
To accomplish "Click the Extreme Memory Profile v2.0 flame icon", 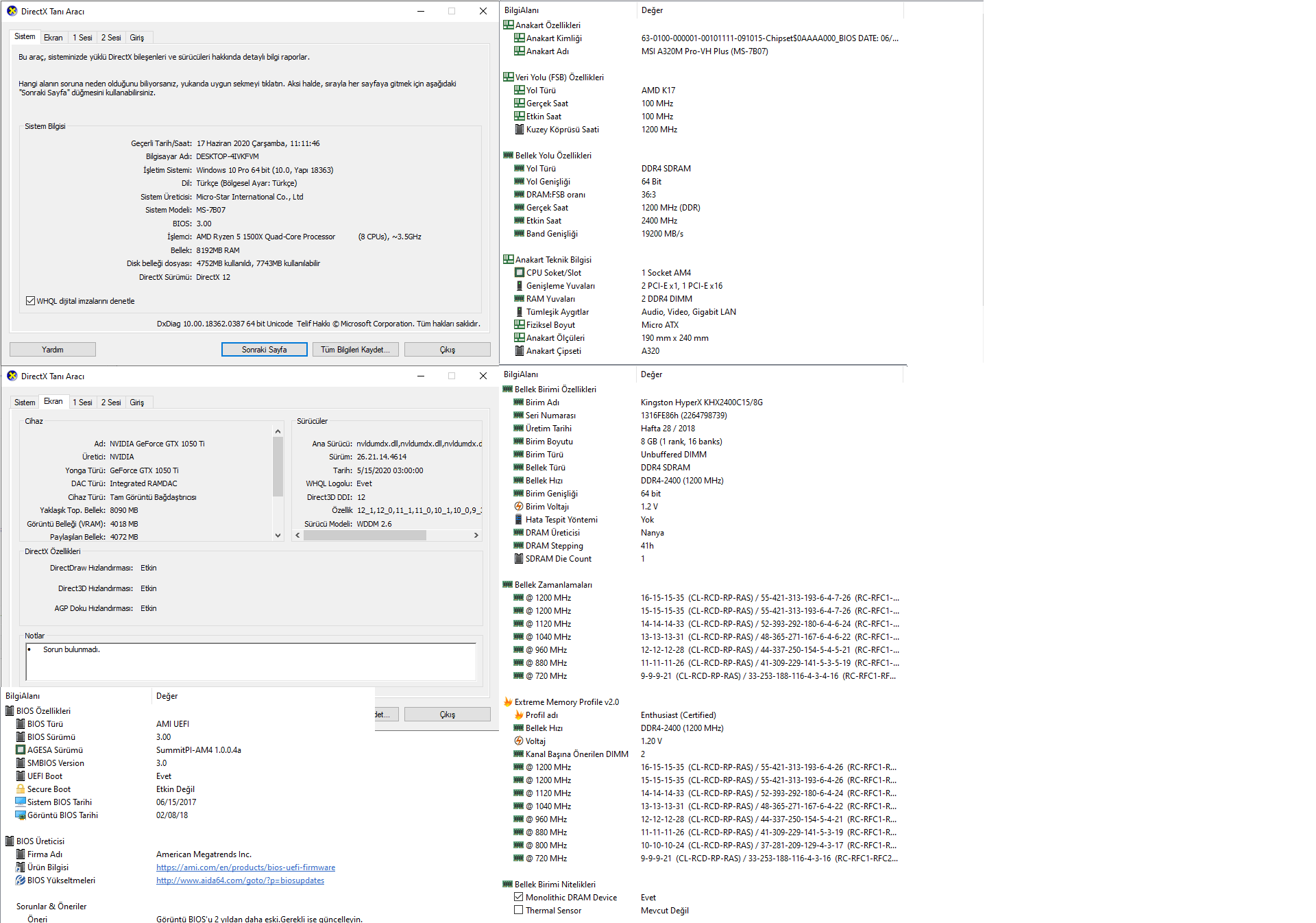I will (508, 702).
